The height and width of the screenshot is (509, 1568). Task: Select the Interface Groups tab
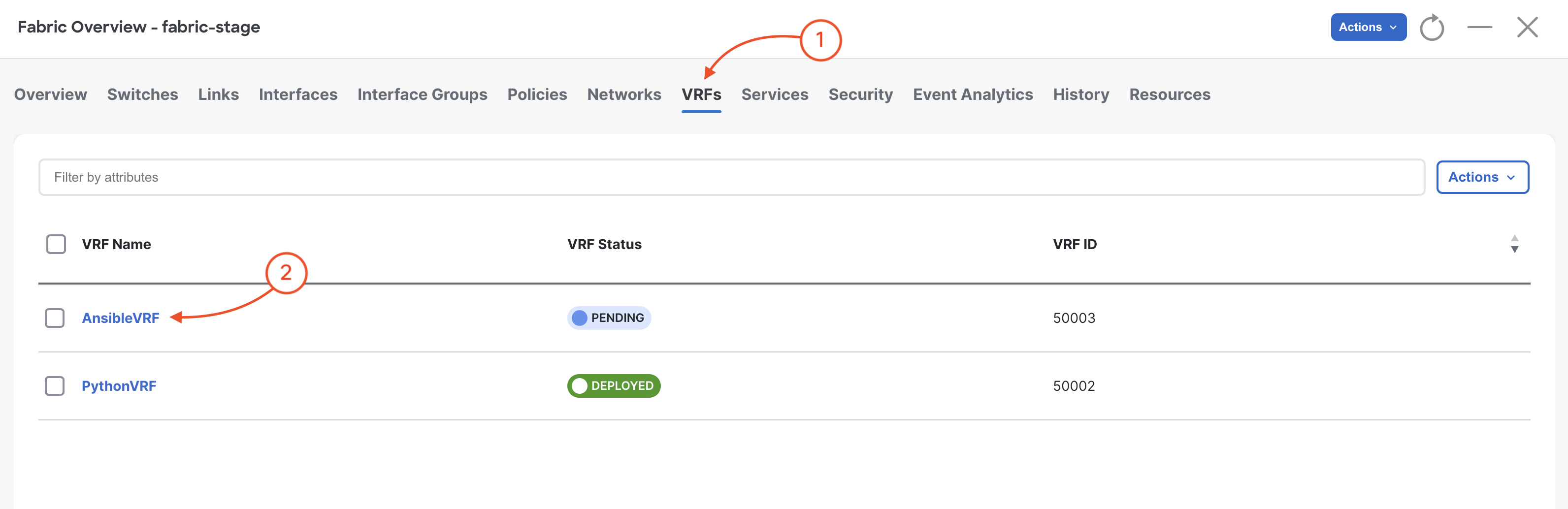422,94
